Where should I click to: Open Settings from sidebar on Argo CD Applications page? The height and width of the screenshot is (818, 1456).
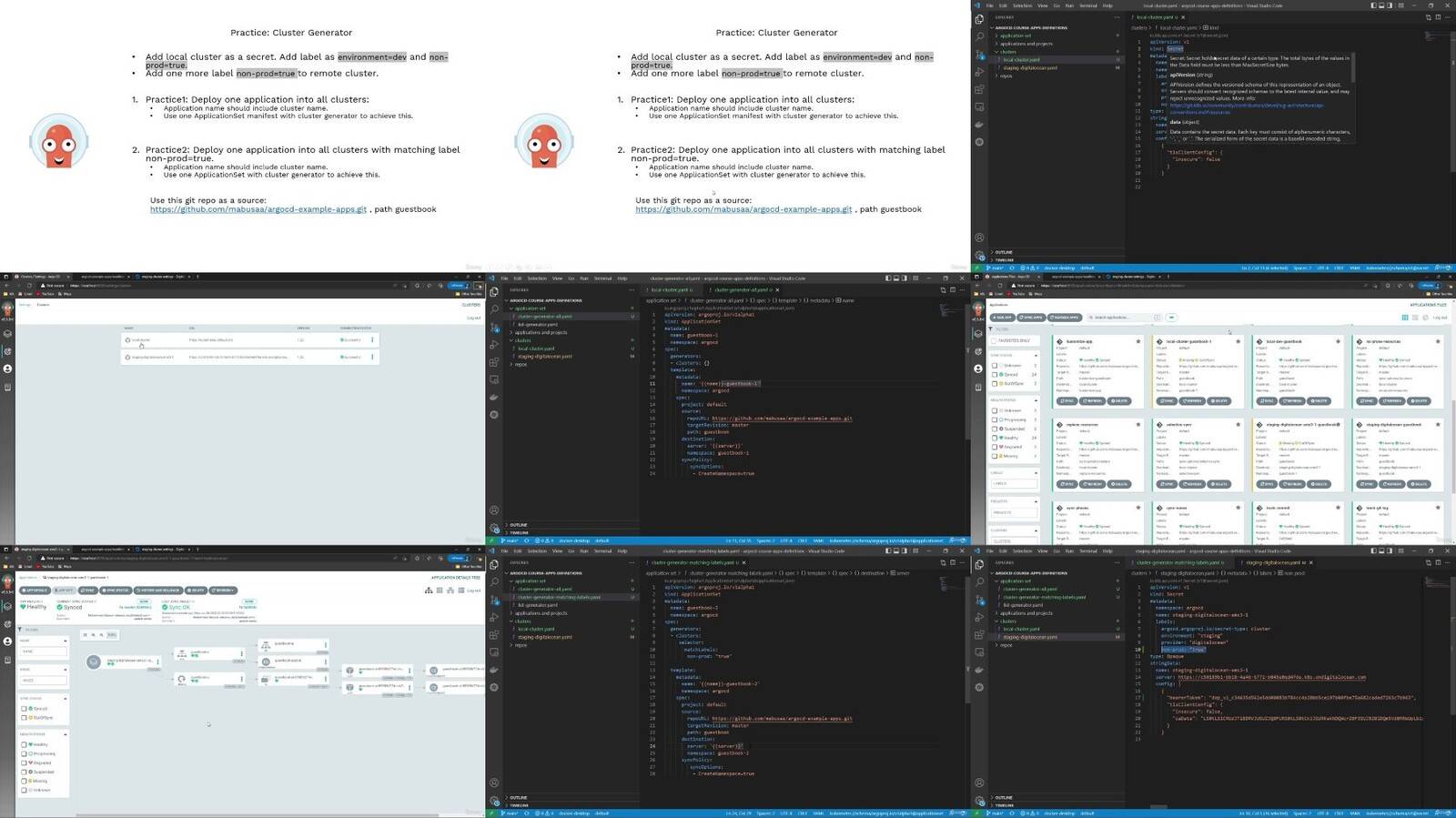point(978,351)
